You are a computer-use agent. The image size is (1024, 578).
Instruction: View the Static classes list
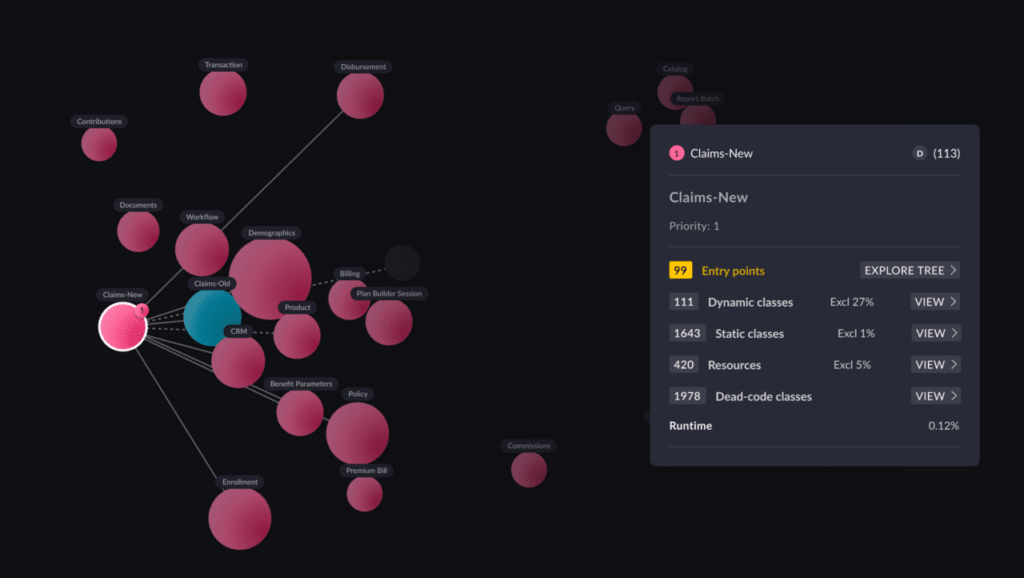(x=936, y=333)
